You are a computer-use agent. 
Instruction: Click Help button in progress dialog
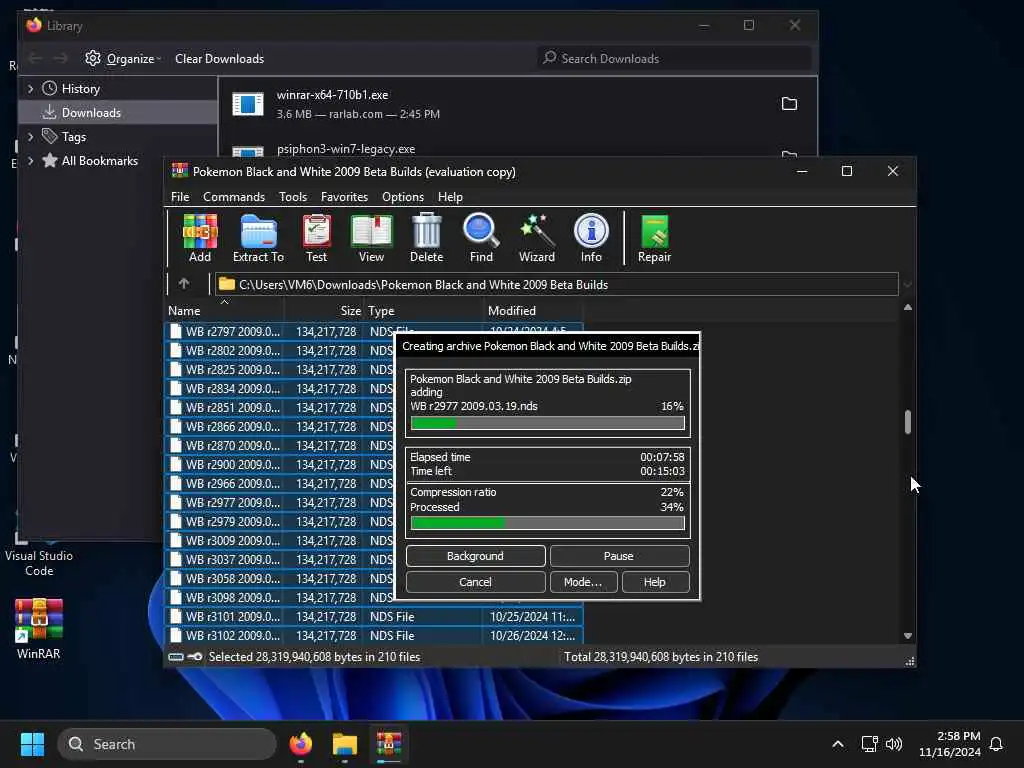[655, 582]
